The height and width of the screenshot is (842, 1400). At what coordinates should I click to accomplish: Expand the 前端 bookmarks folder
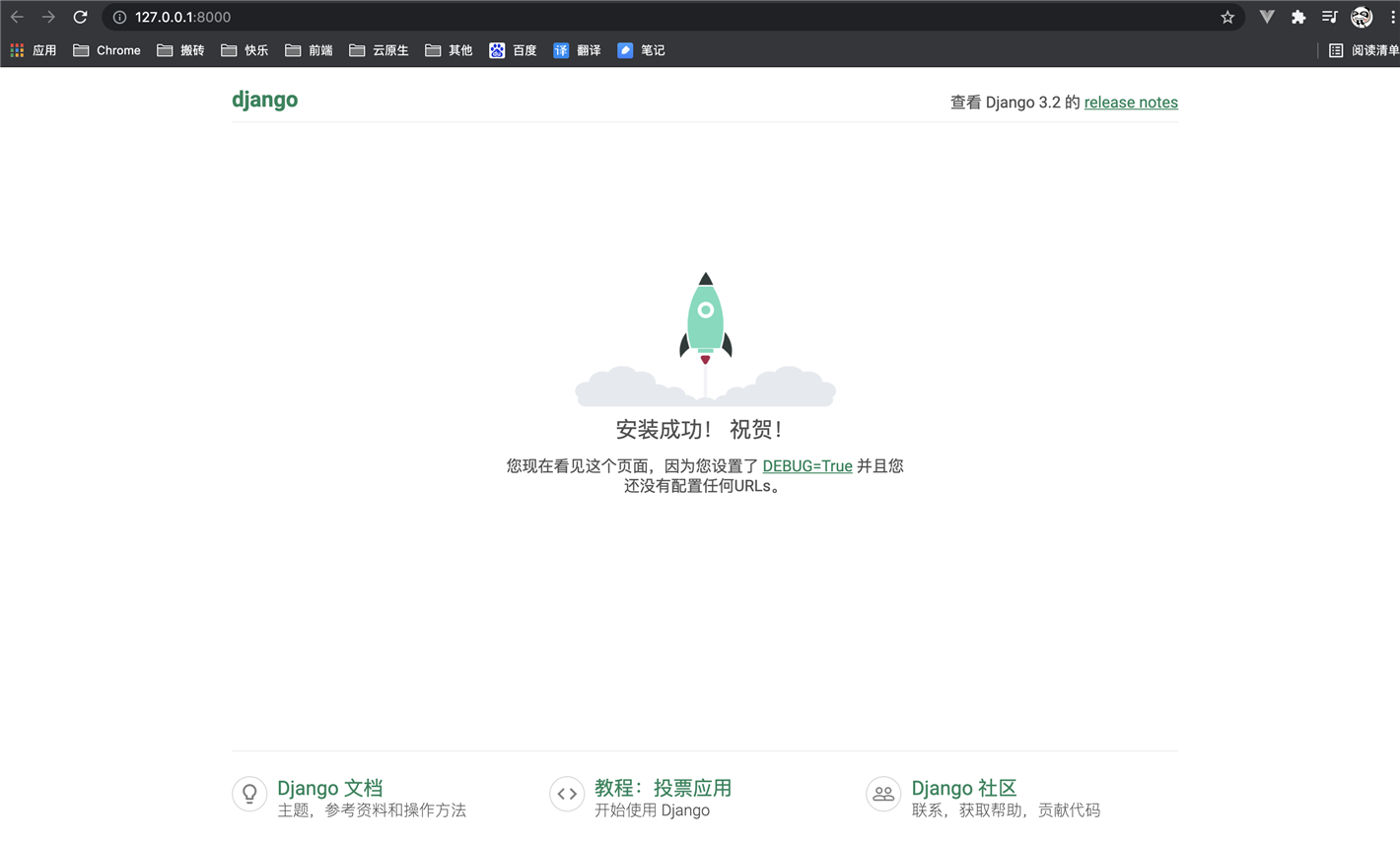pos(309,50)
